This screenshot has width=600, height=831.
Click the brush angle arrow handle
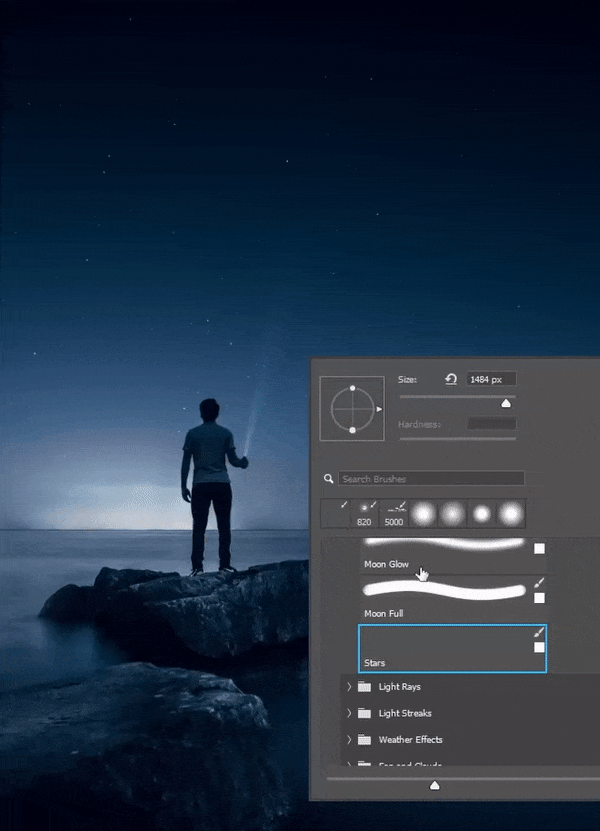coord(378,409)
